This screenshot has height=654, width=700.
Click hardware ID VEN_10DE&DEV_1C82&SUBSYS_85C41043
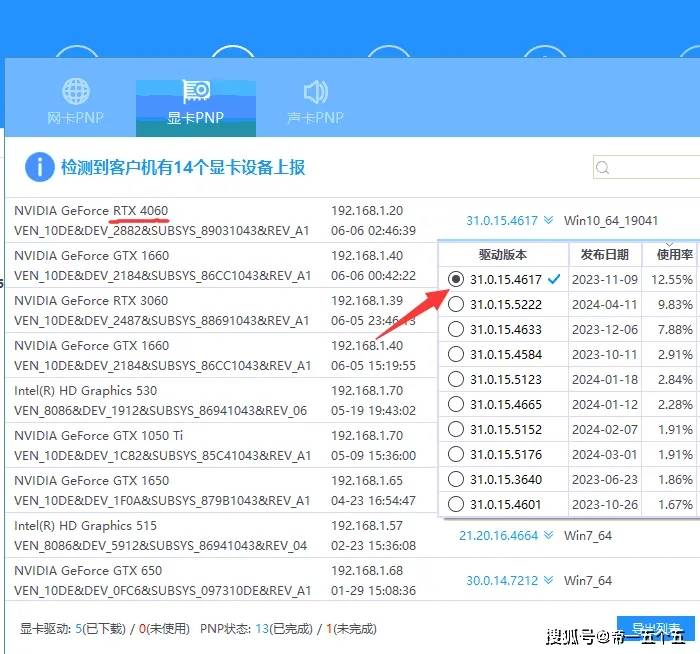pyautogui.click(x=162, y=456)
